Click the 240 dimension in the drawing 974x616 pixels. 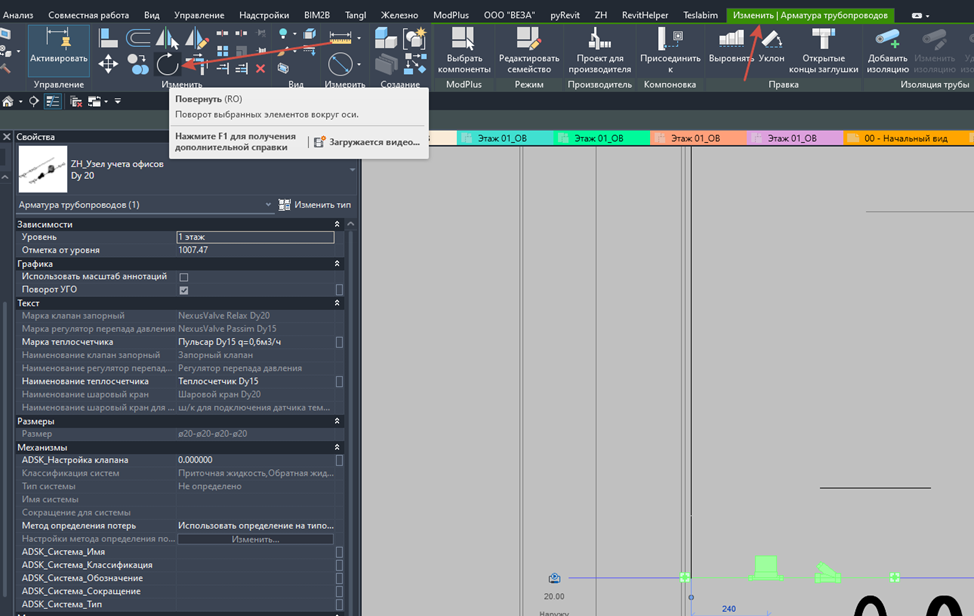pyautogui.click(x=729, y=609)
